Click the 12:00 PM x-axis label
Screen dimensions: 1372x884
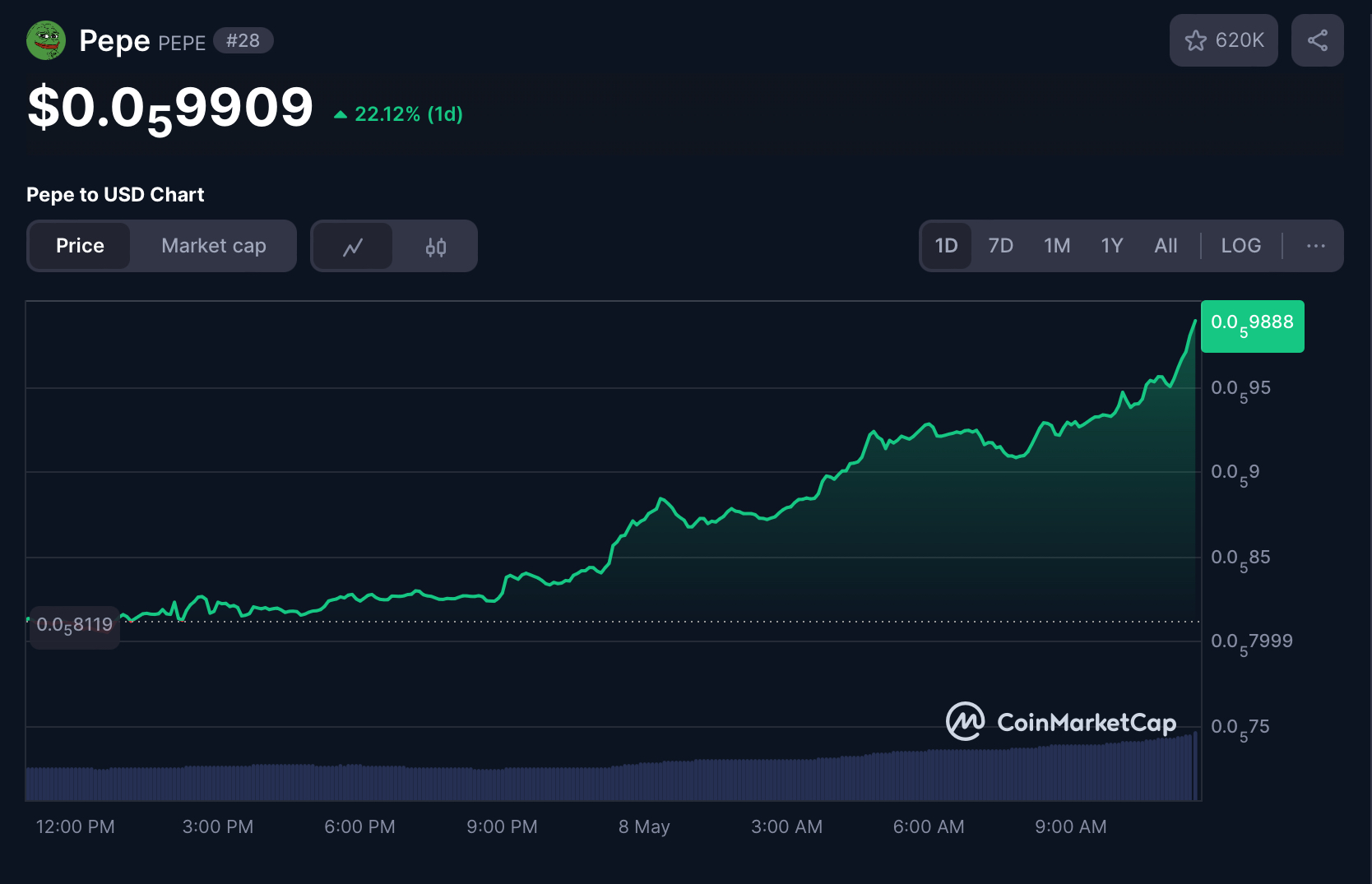[x=75, y=826]
